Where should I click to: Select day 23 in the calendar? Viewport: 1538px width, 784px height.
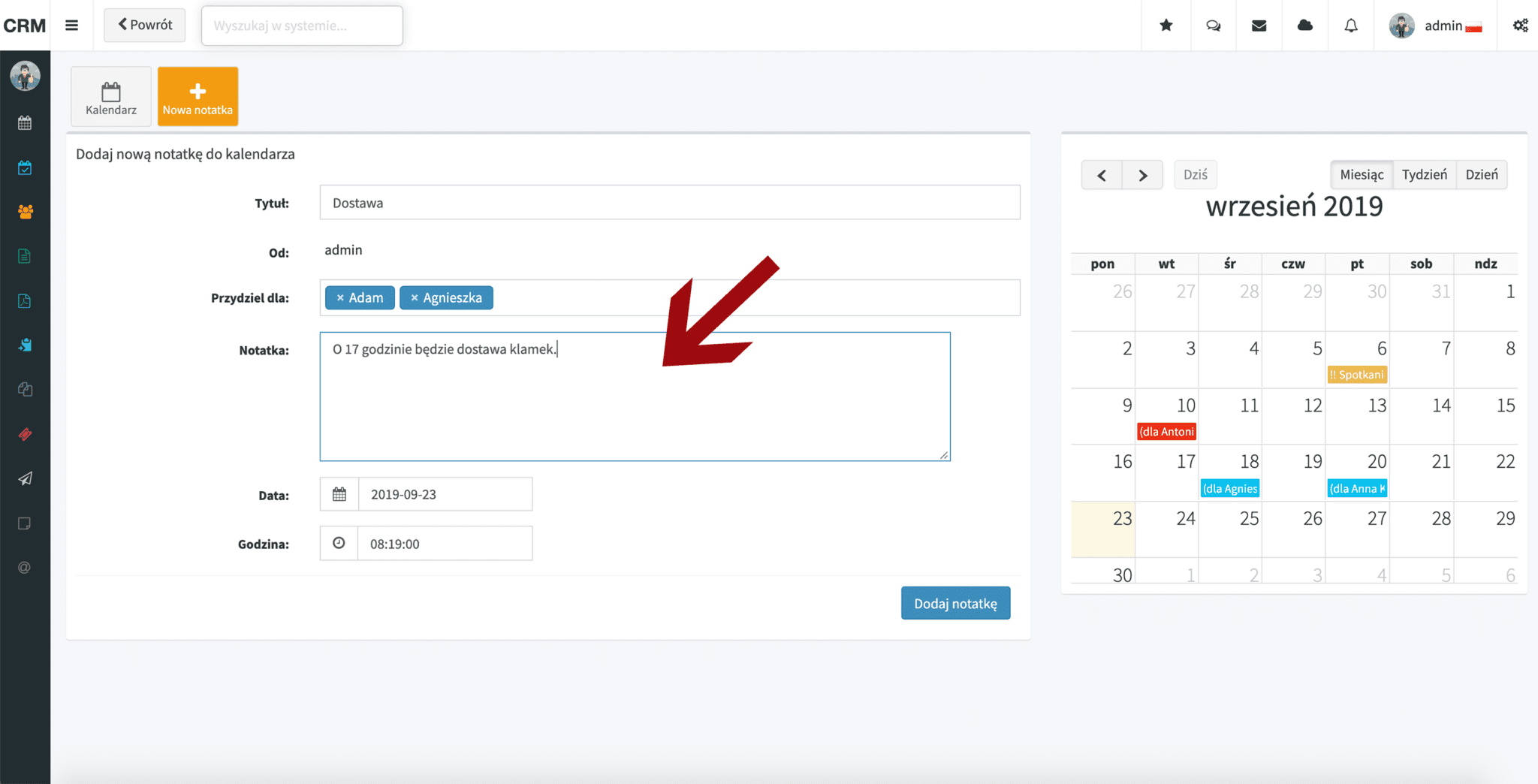[x=1103, y=529]
